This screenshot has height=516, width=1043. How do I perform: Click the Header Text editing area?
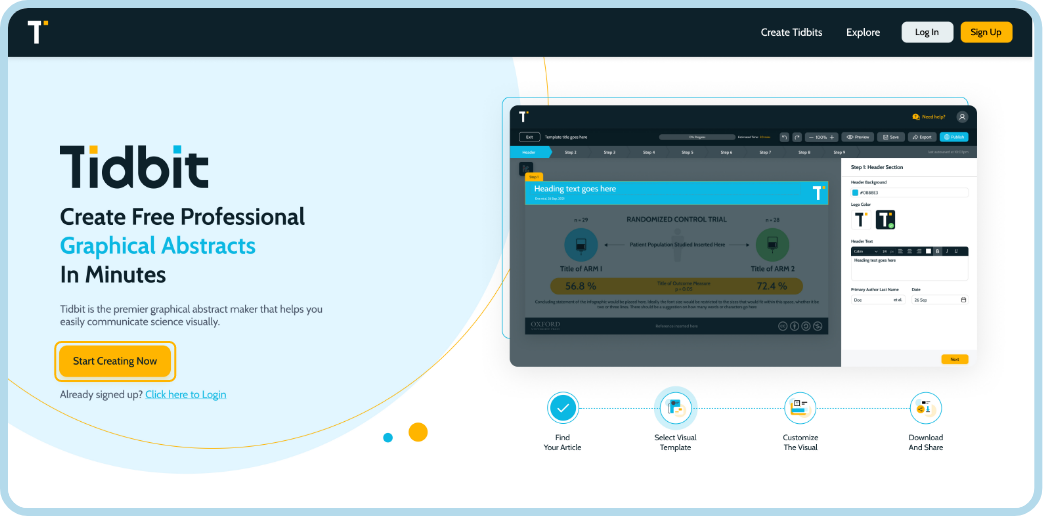[910, 268]
